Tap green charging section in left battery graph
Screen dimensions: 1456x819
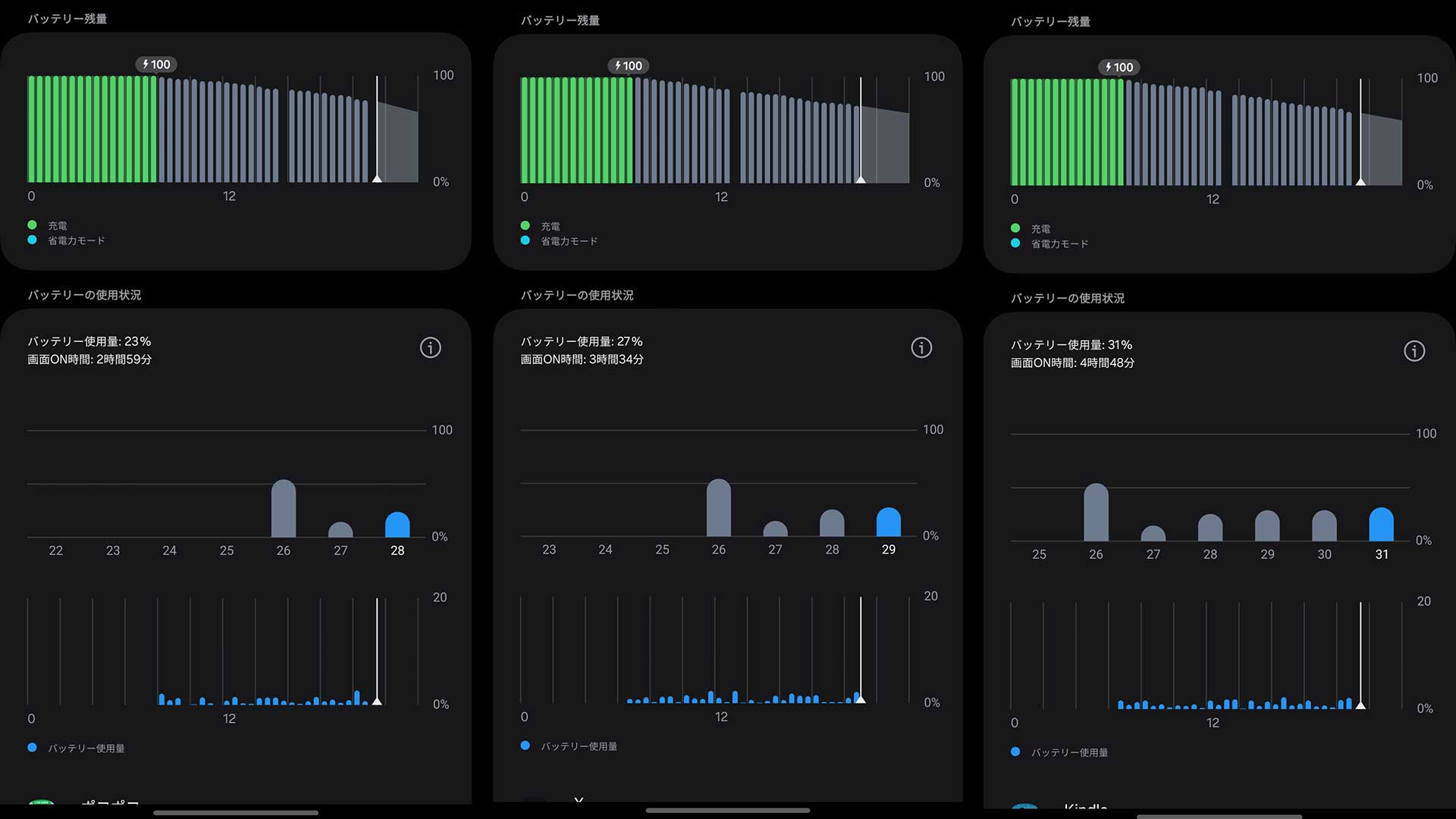tap(91, 129)
